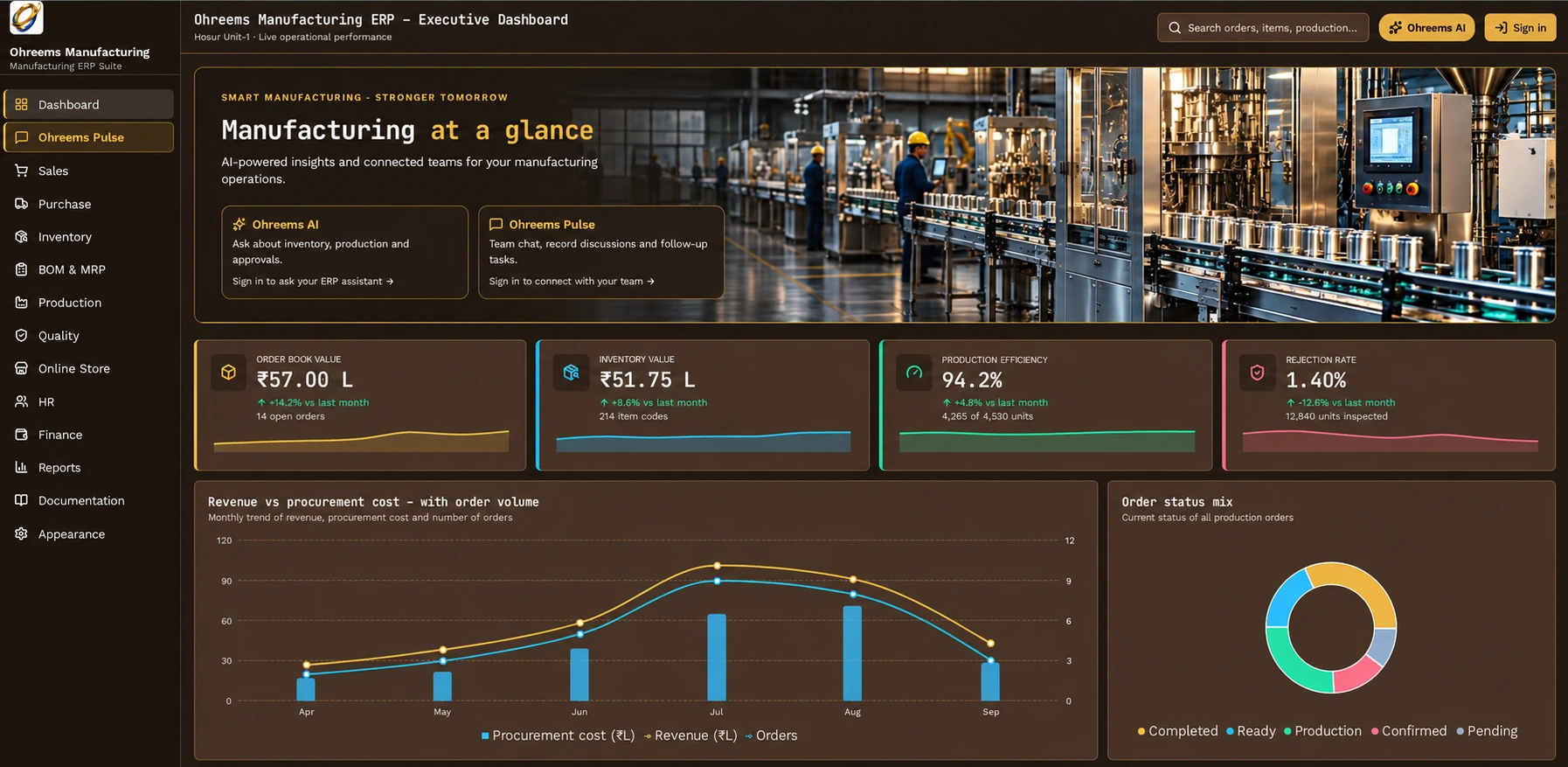
Task: Follow 'Sign in to ask your ERP assistant' link
Action: click(313, 282)
